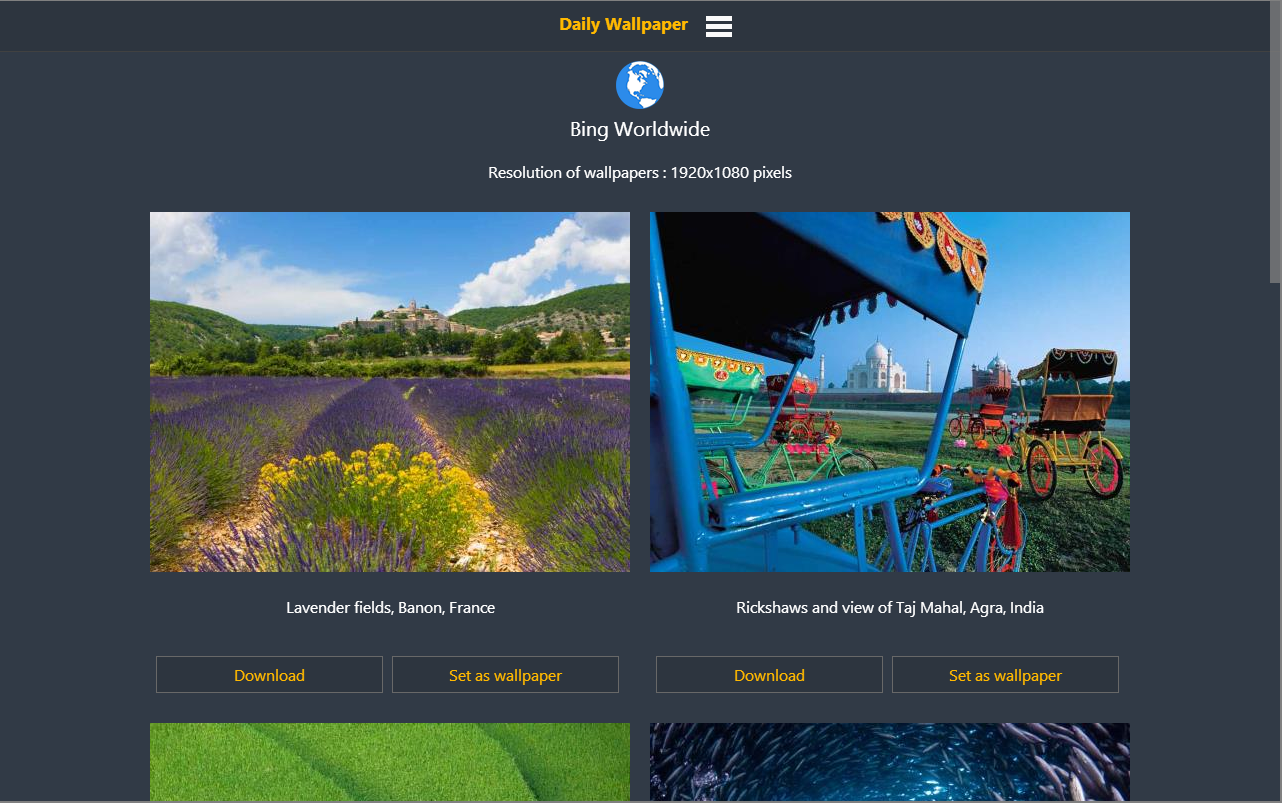Viewport: 1282px width, 803px height.
Task: Click caption Rickshaws and view of Taj Mahal
Action: click(x=889, y=607)
